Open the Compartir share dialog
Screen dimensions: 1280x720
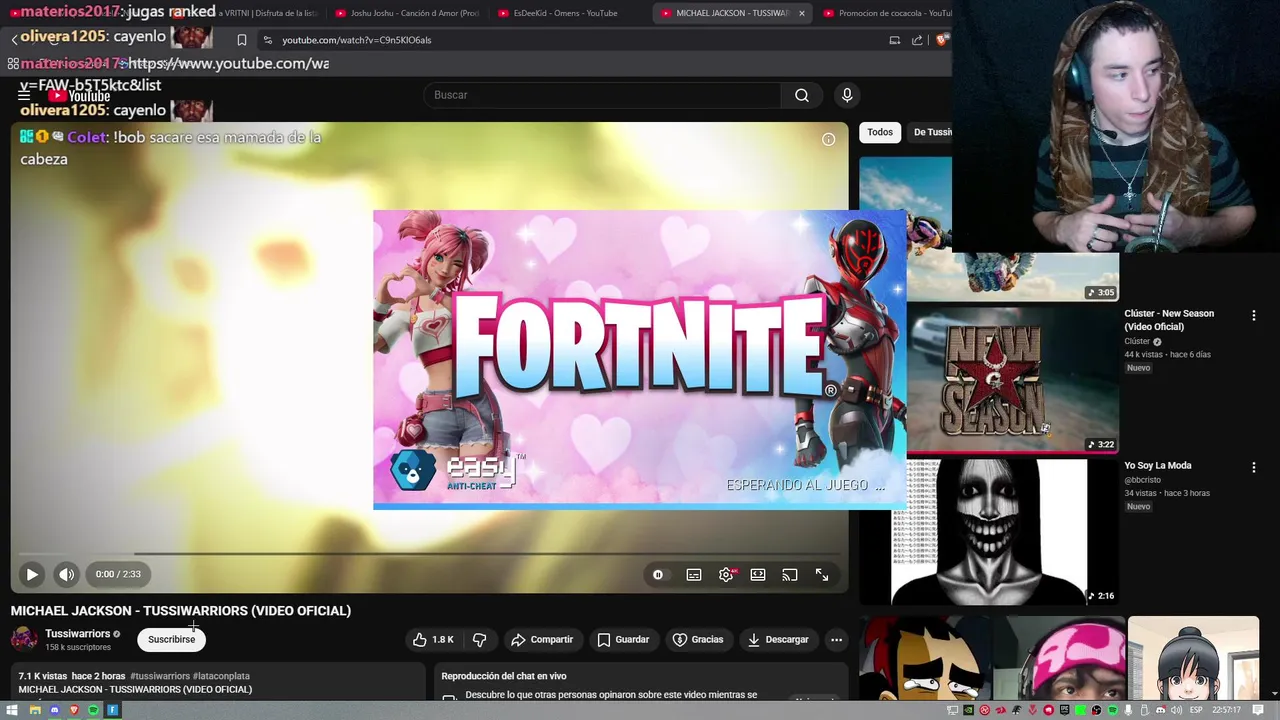(542, 640)
